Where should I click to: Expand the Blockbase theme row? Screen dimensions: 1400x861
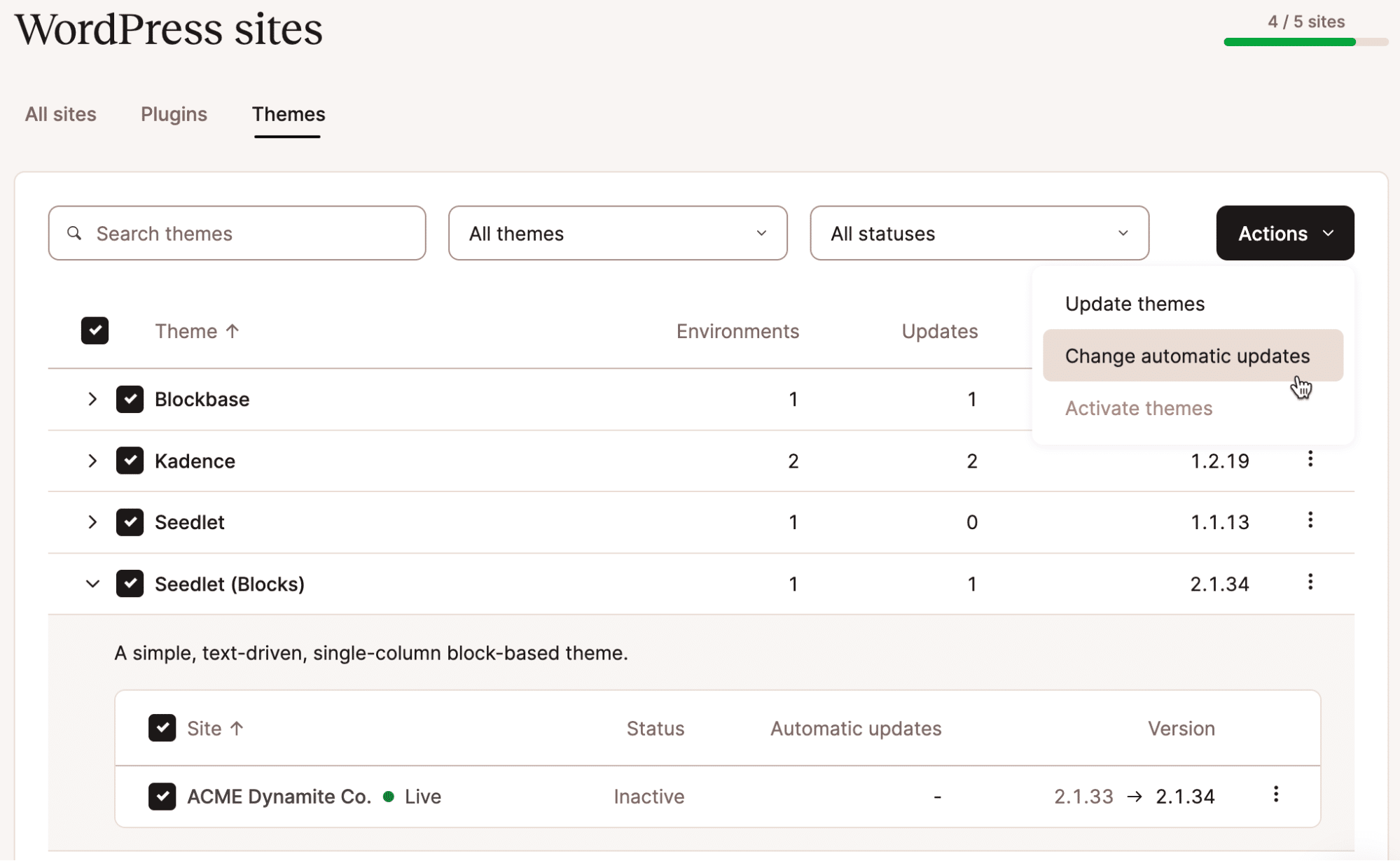[92, 399]
